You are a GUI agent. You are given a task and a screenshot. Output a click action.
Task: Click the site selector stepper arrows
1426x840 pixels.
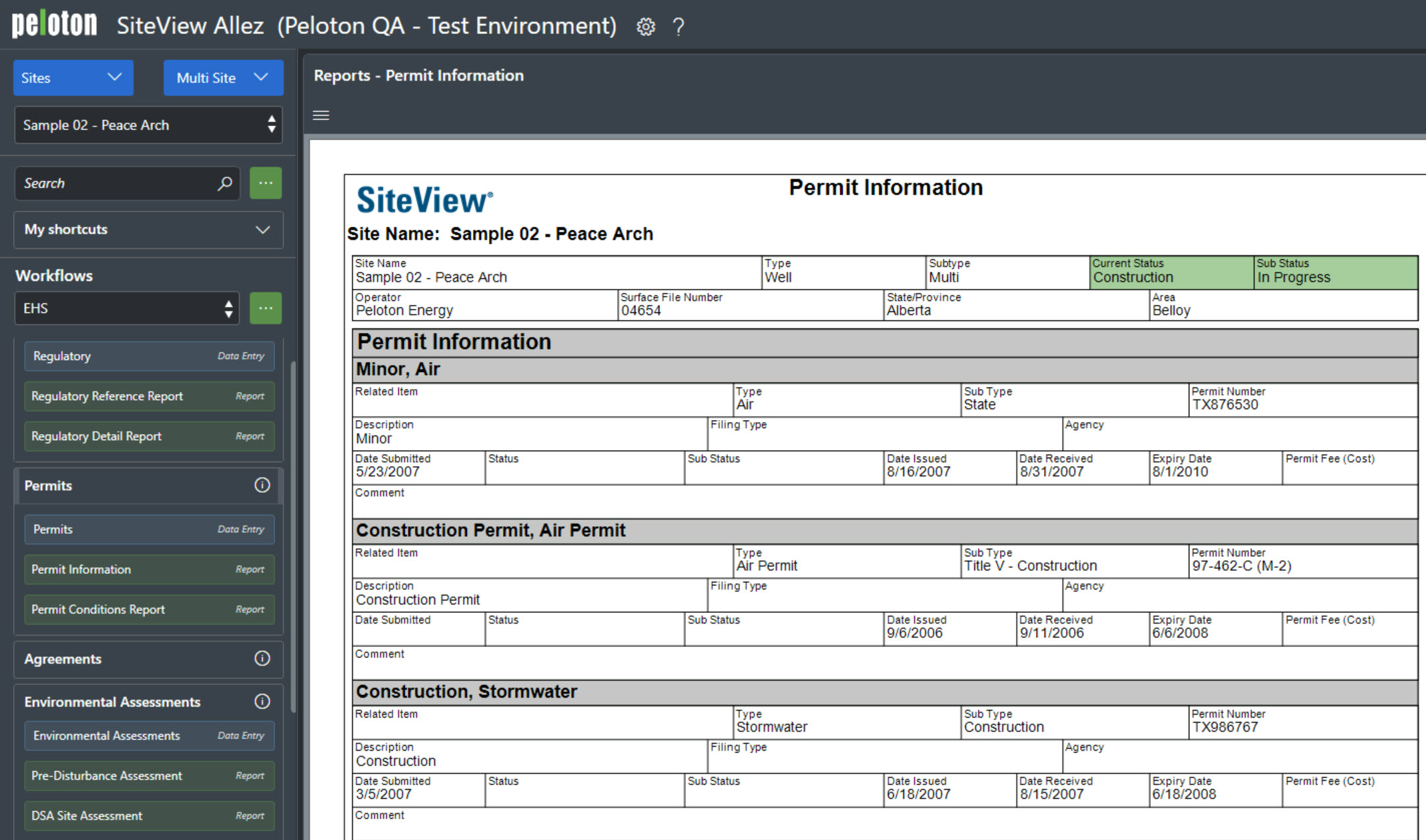(271, 125)
